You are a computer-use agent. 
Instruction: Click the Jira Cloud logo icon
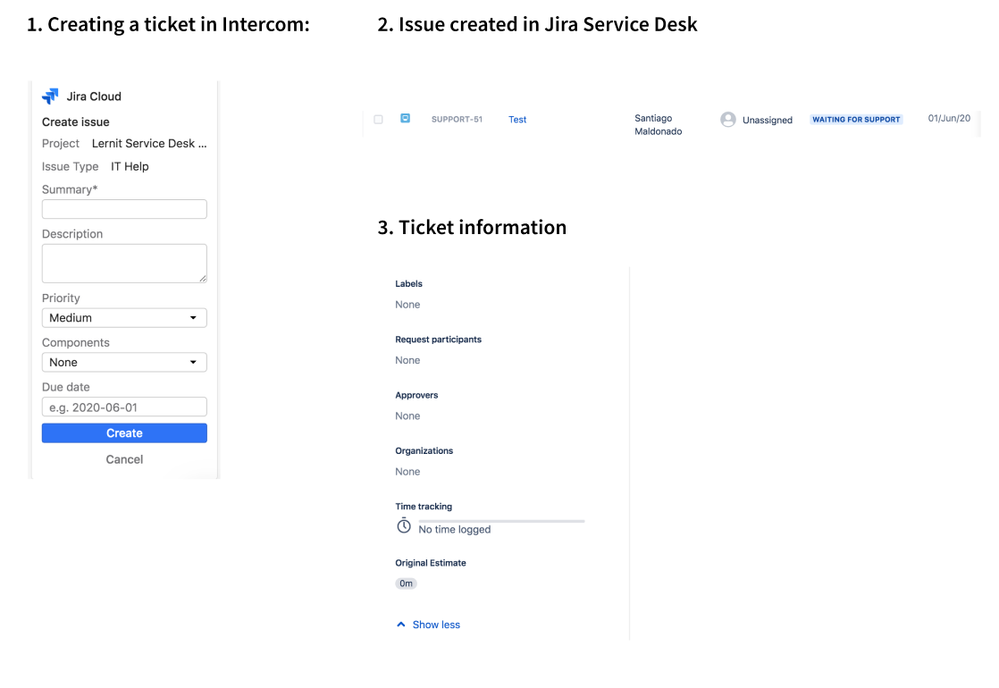point(50,96)
